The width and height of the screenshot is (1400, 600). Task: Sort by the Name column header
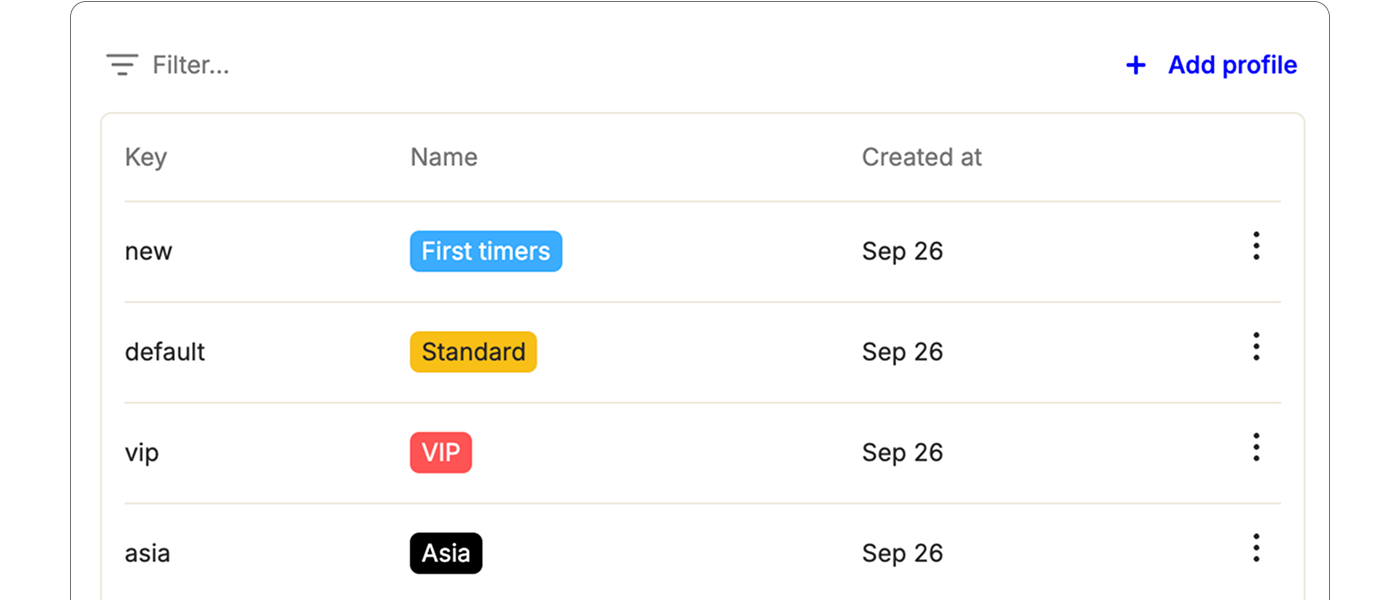tap(444, 157)
